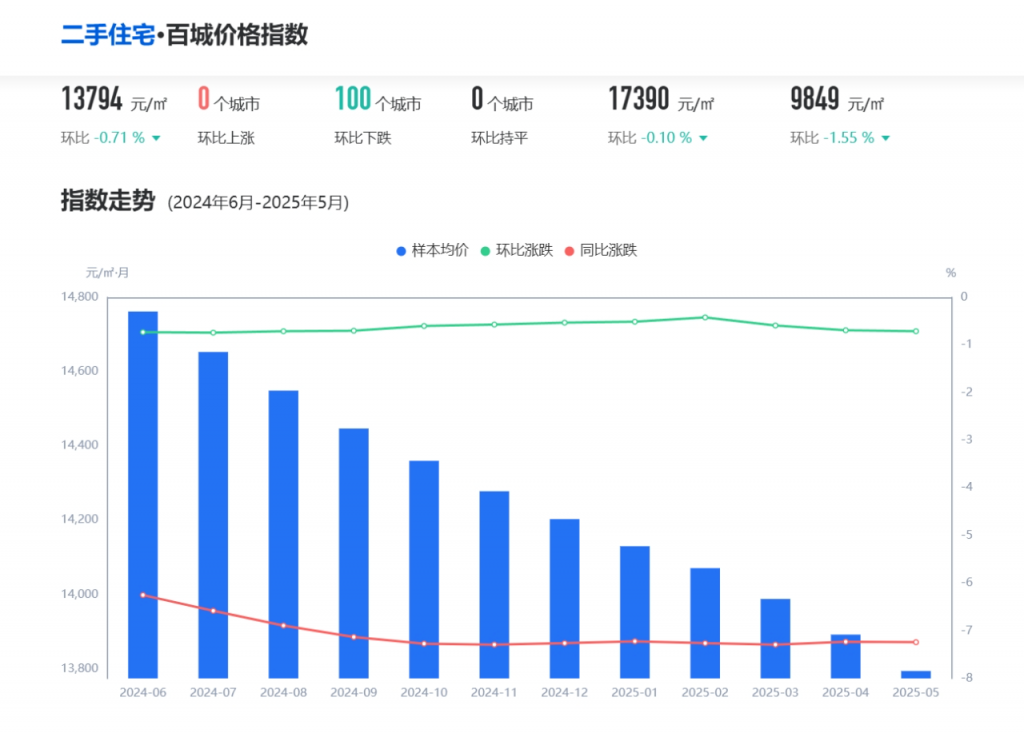Select the blue bar for 2025-01
The width and height of the screenshot is (1024, 733).
(x=635, y=610)
